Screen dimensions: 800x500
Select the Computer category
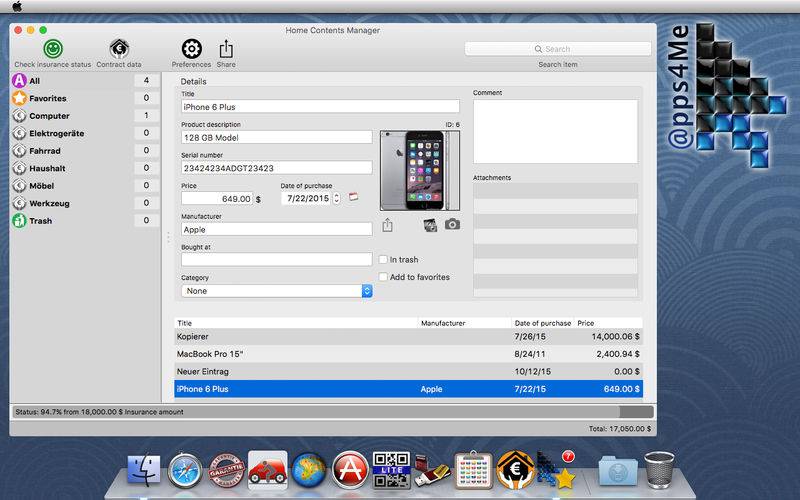tap(85, 116)
